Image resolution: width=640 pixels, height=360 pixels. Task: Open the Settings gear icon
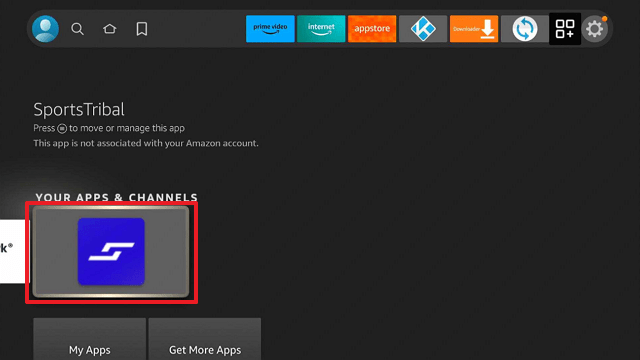click(x=595, y=29)
